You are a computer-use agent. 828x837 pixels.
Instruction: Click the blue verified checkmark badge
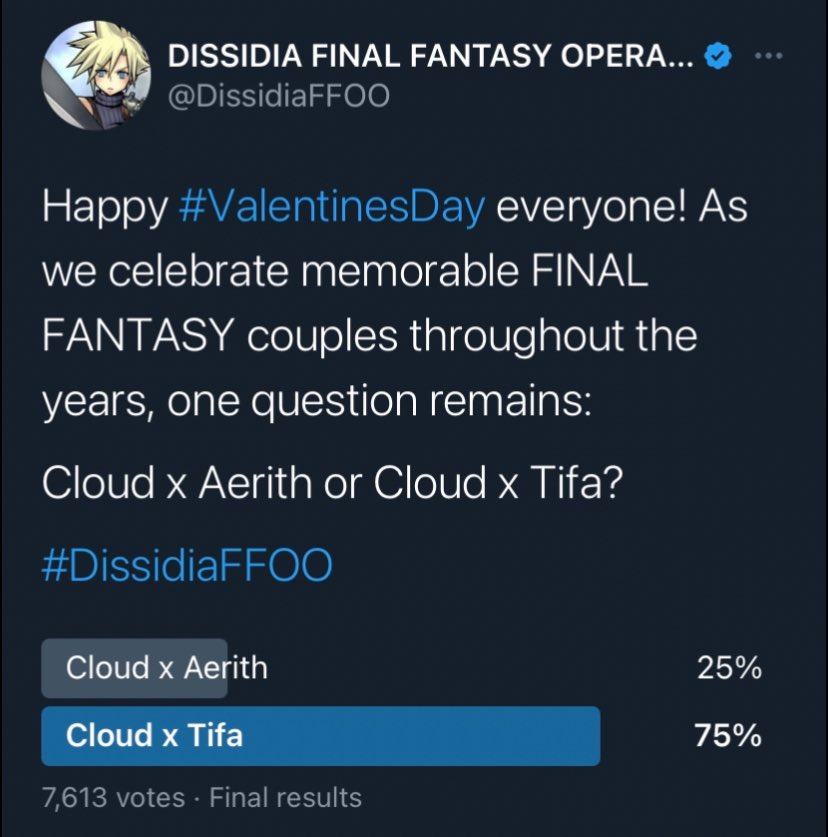point(719,56)
